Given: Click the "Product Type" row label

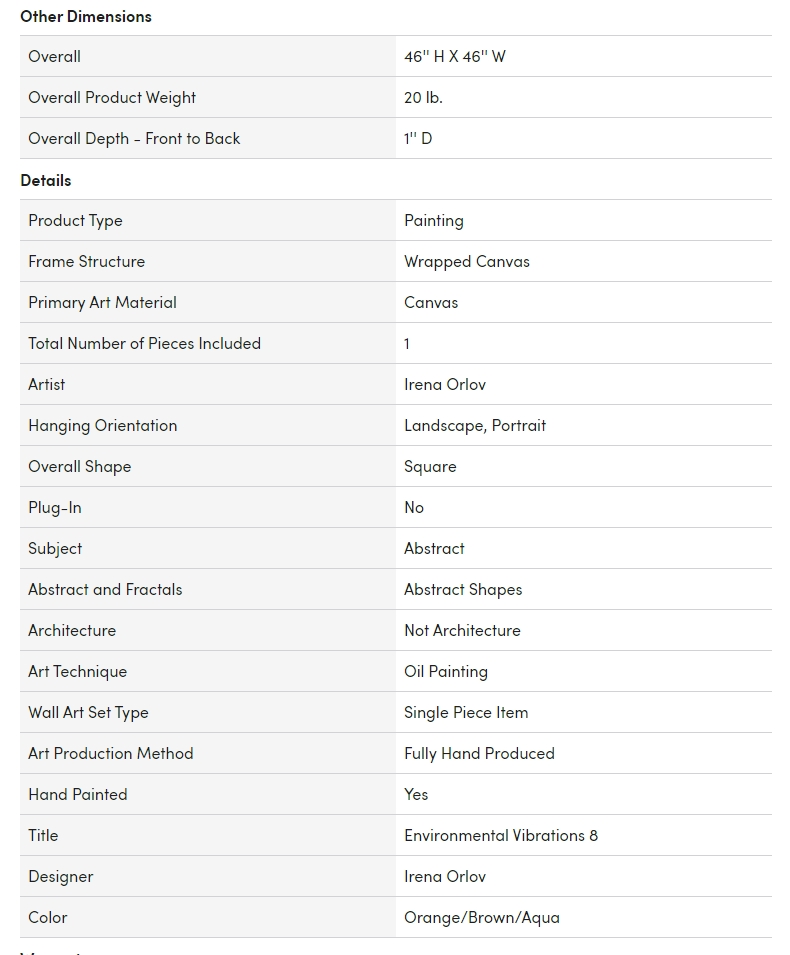Looking at the screenshot, I should coord(75,220).
